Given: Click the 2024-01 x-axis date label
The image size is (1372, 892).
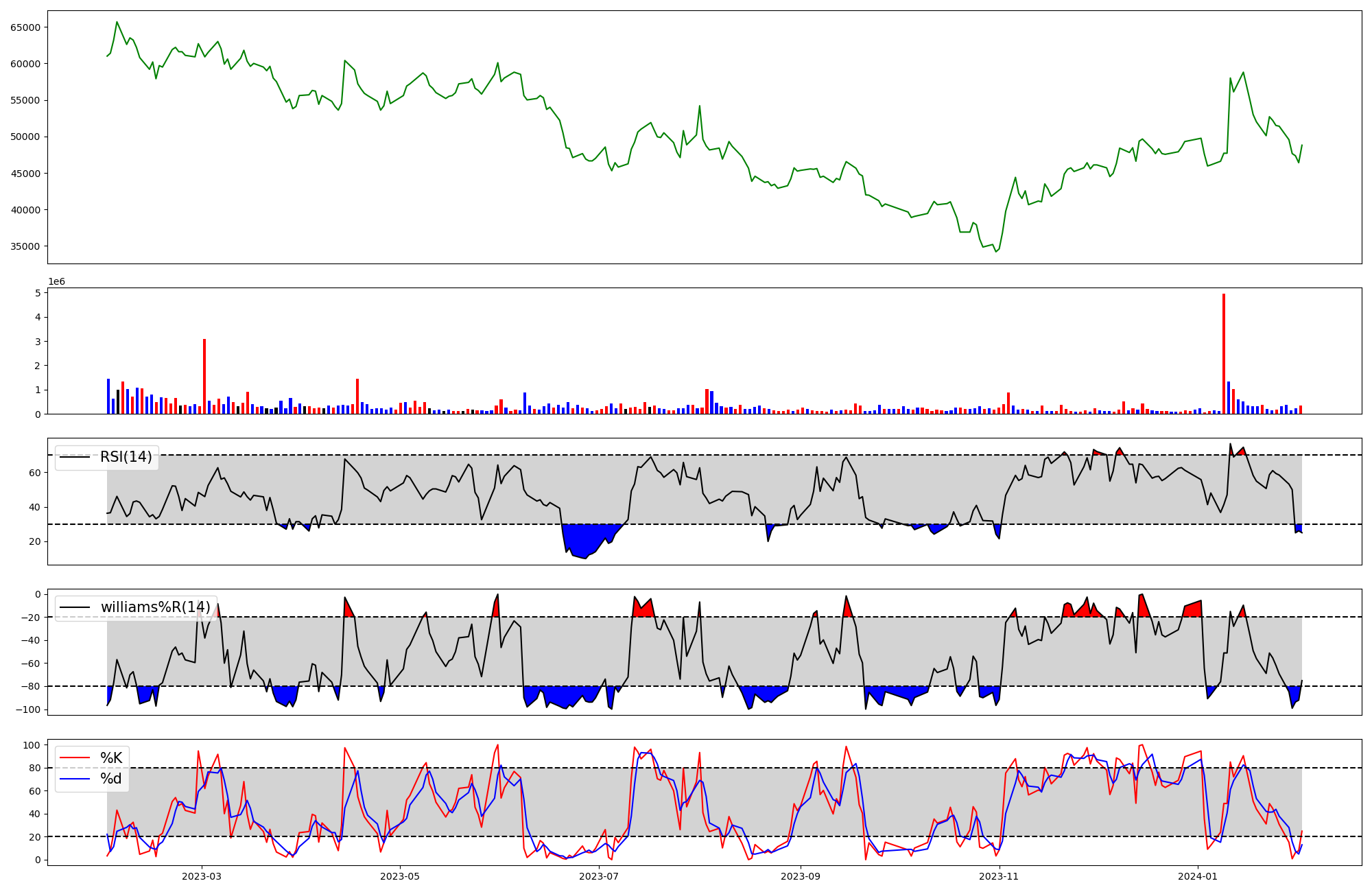Looking at the screenshot, I should click(1198, 876).
